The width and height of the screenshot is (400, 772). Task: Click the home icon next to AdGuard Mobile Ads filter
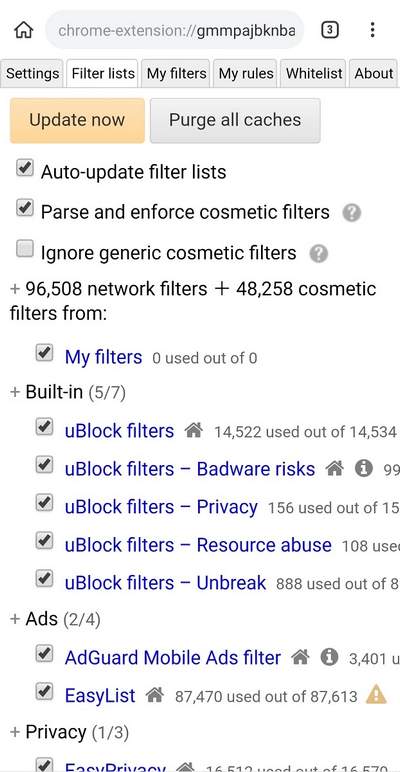(300, 657)
